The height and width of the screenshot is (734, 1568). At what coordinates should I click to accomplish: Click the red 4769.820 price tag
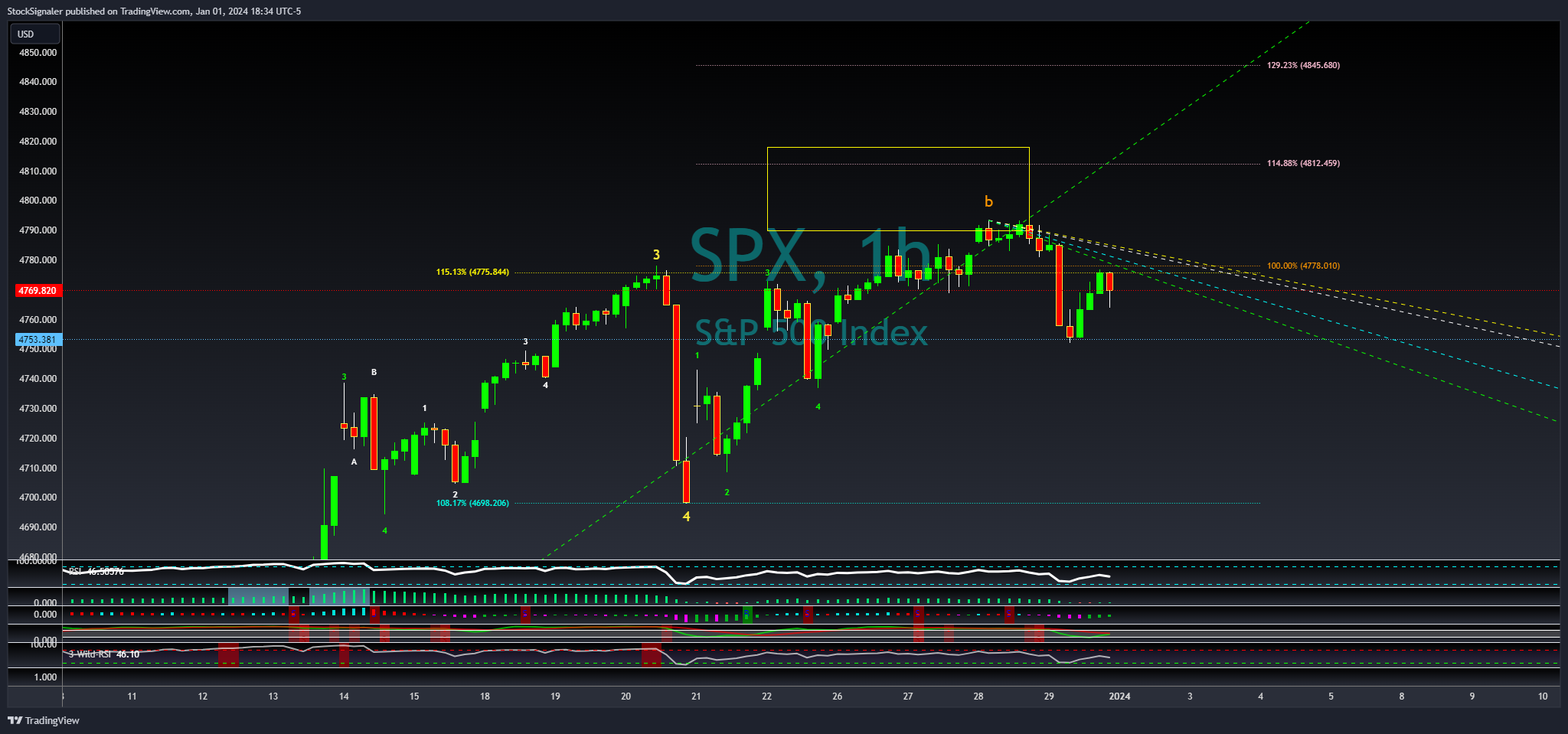click(x=38, y=291)
